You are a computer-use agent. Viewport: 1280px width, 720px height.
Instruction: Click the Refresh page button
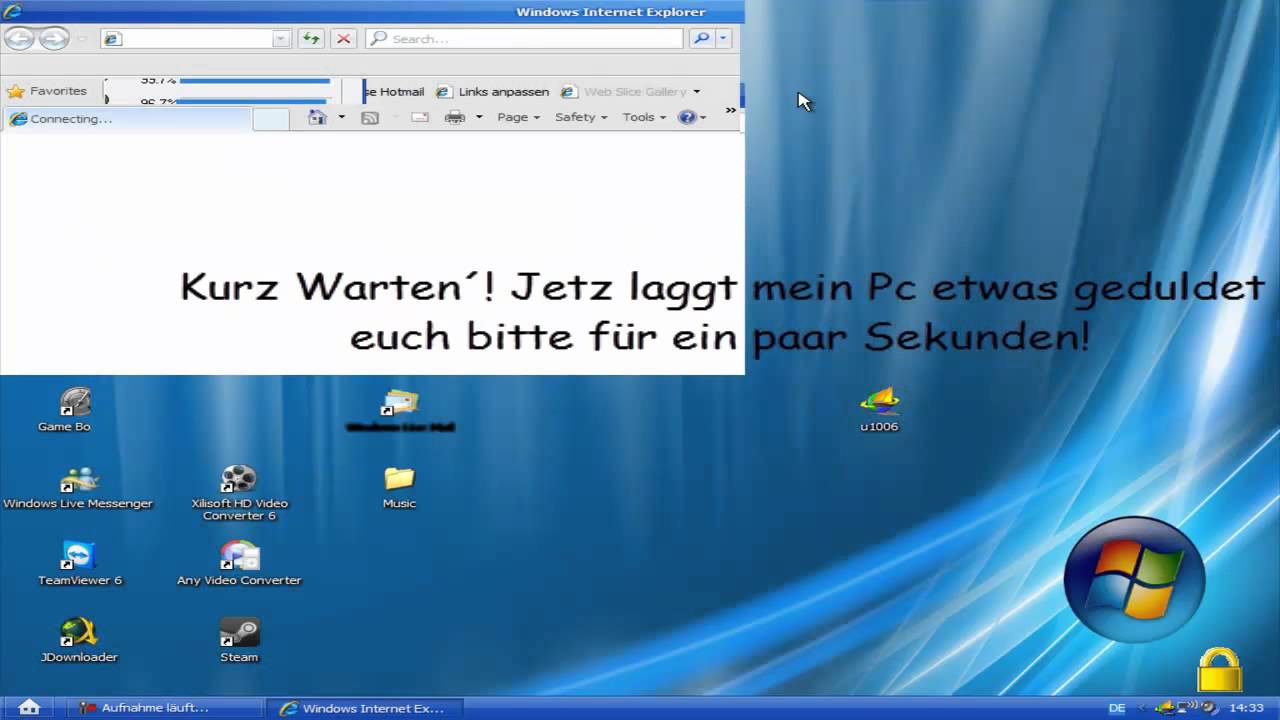pos(311,39)
